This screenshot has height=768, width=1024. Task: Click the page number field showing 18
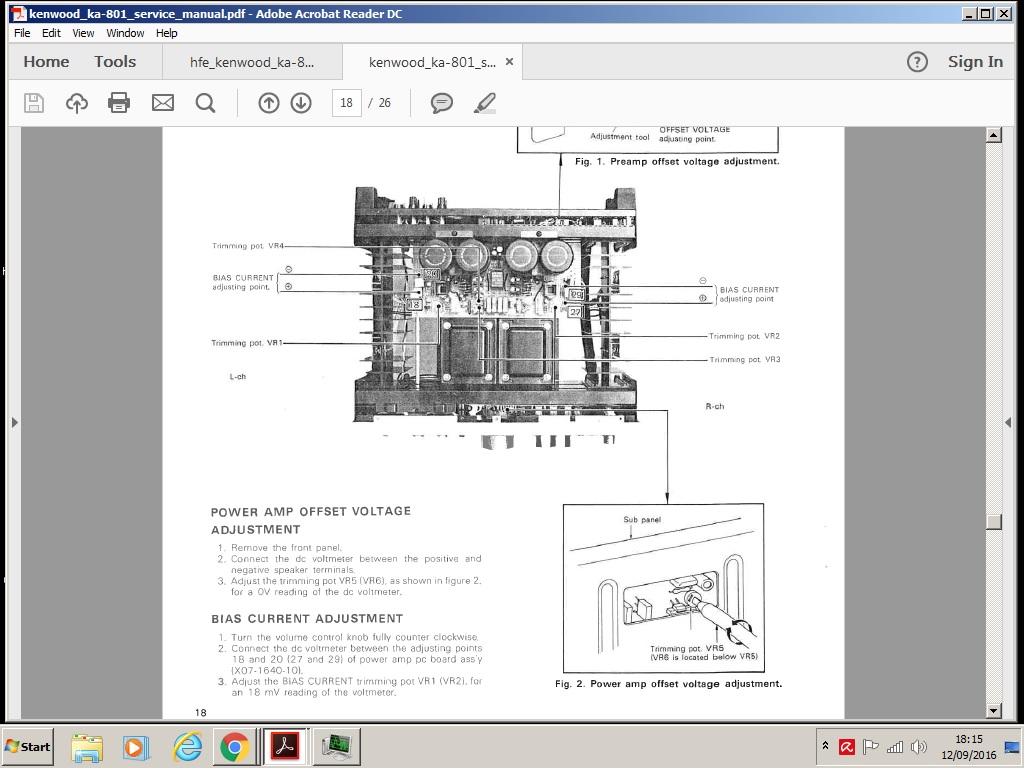click(x=347, y=103)
